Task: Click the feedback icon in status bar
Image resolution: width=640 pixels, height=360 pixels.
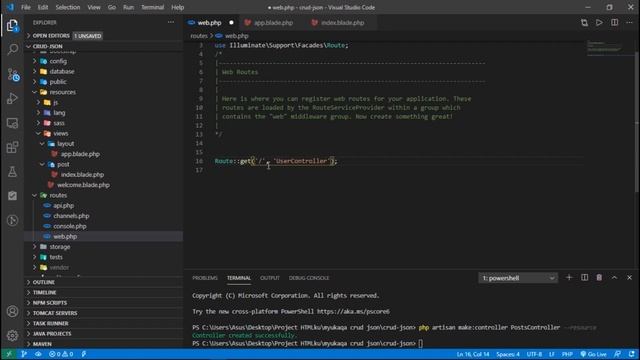Action: pyautogui.click(x=618, y=354)
